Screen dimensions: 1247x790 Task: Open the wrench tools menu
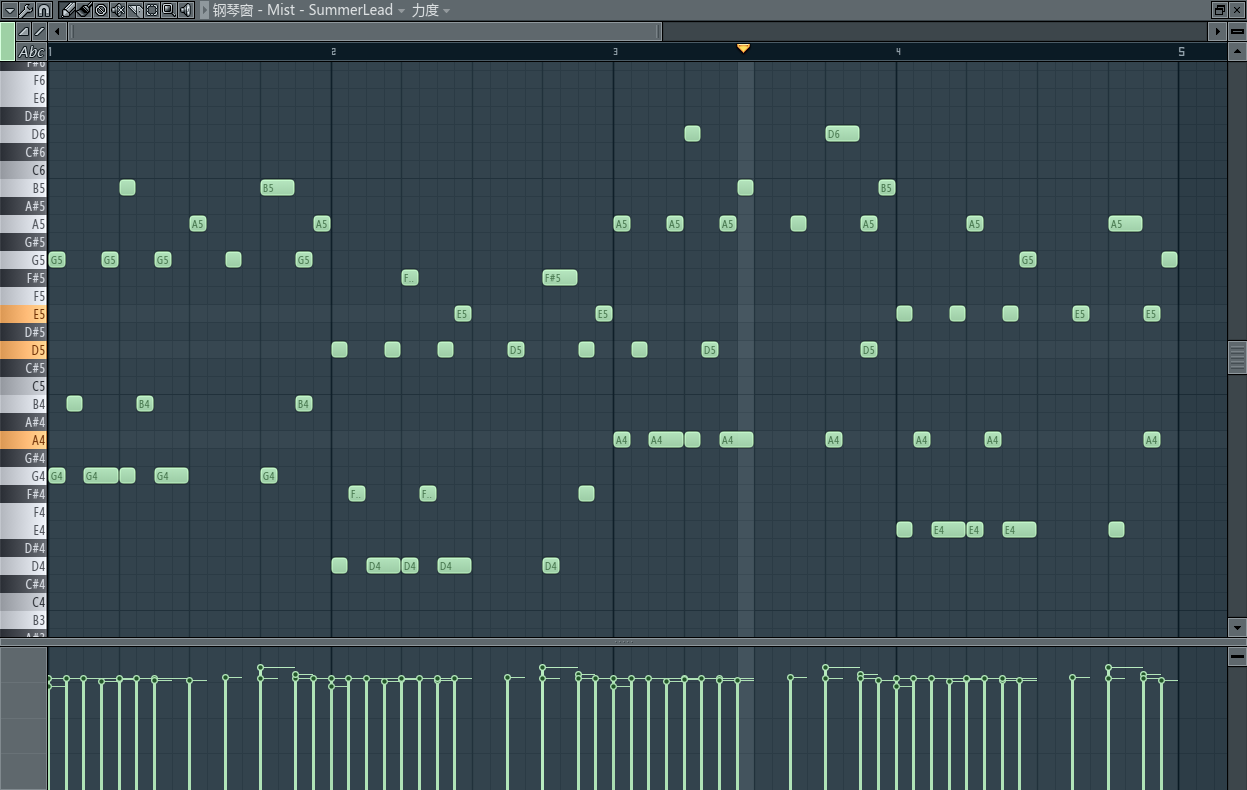[27, 10]
